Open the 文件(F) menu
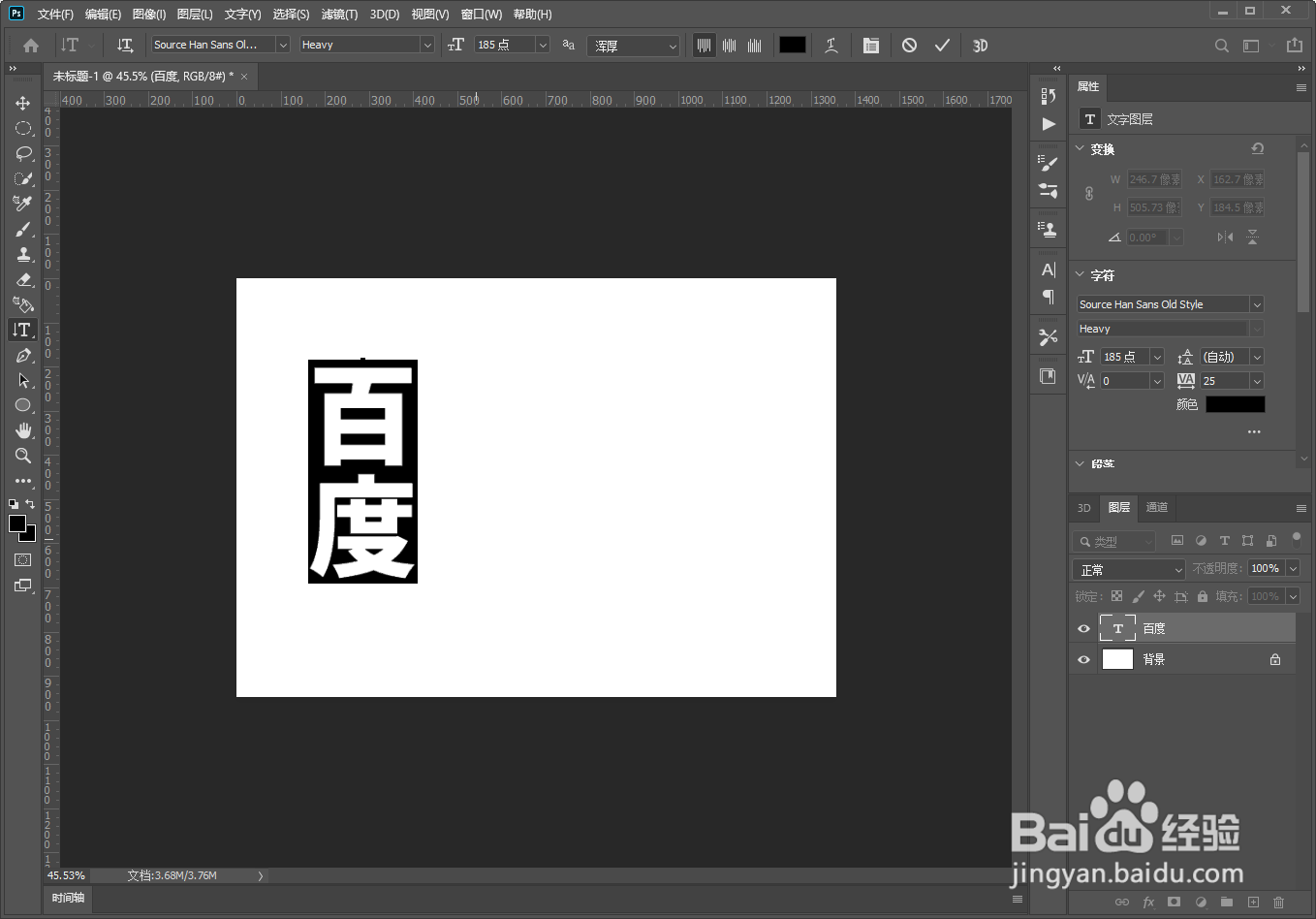The width and height of the screenshot is (1316, 919). tap(55, 14)
